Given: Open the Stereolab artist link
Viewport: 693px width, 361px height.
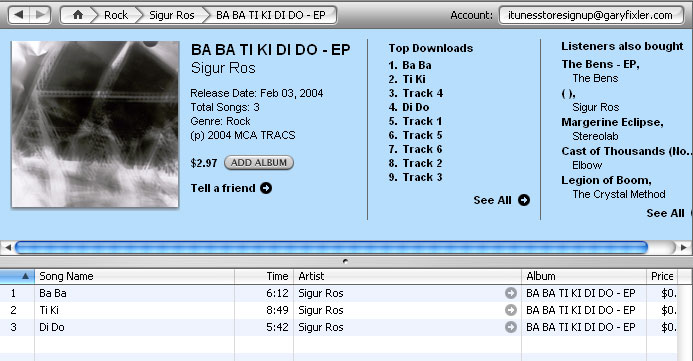Looking at the screenshot, I should (x=595, y=136).
